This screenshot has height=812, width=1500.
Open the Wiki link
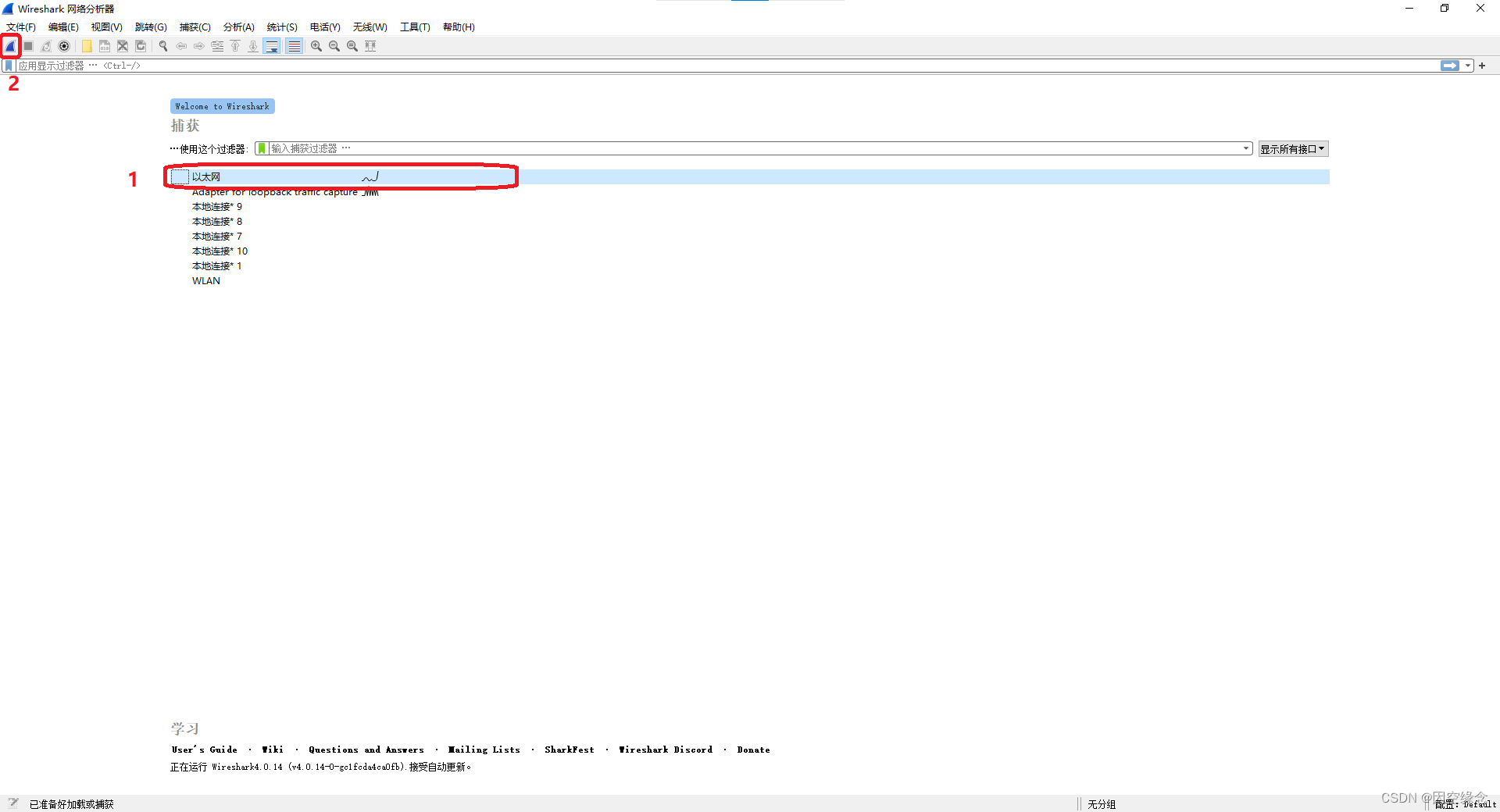tap(273, 750)
